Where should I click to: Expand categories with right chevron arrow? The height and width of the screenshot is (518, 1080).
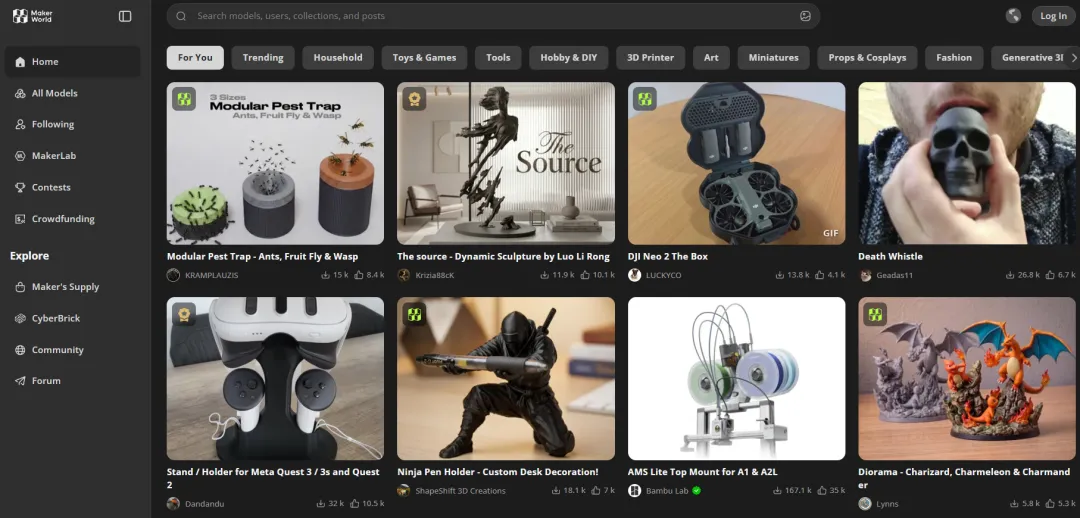coord(1073,58)
